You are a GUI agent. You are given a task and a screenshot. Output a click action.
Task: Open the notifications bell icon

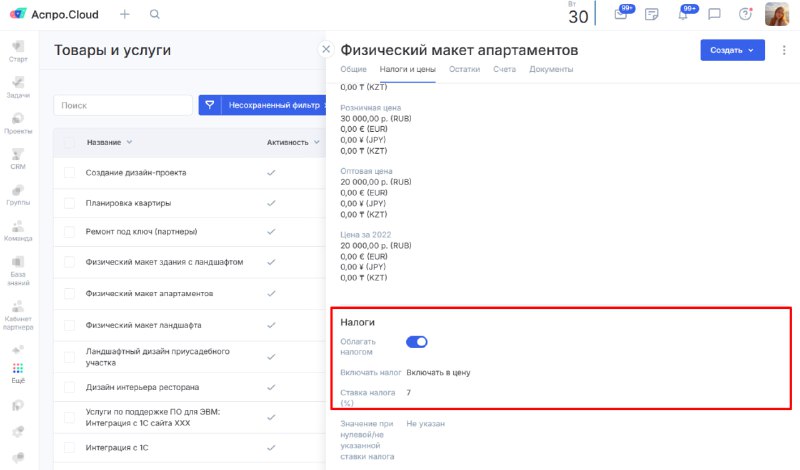coord(683,14)
